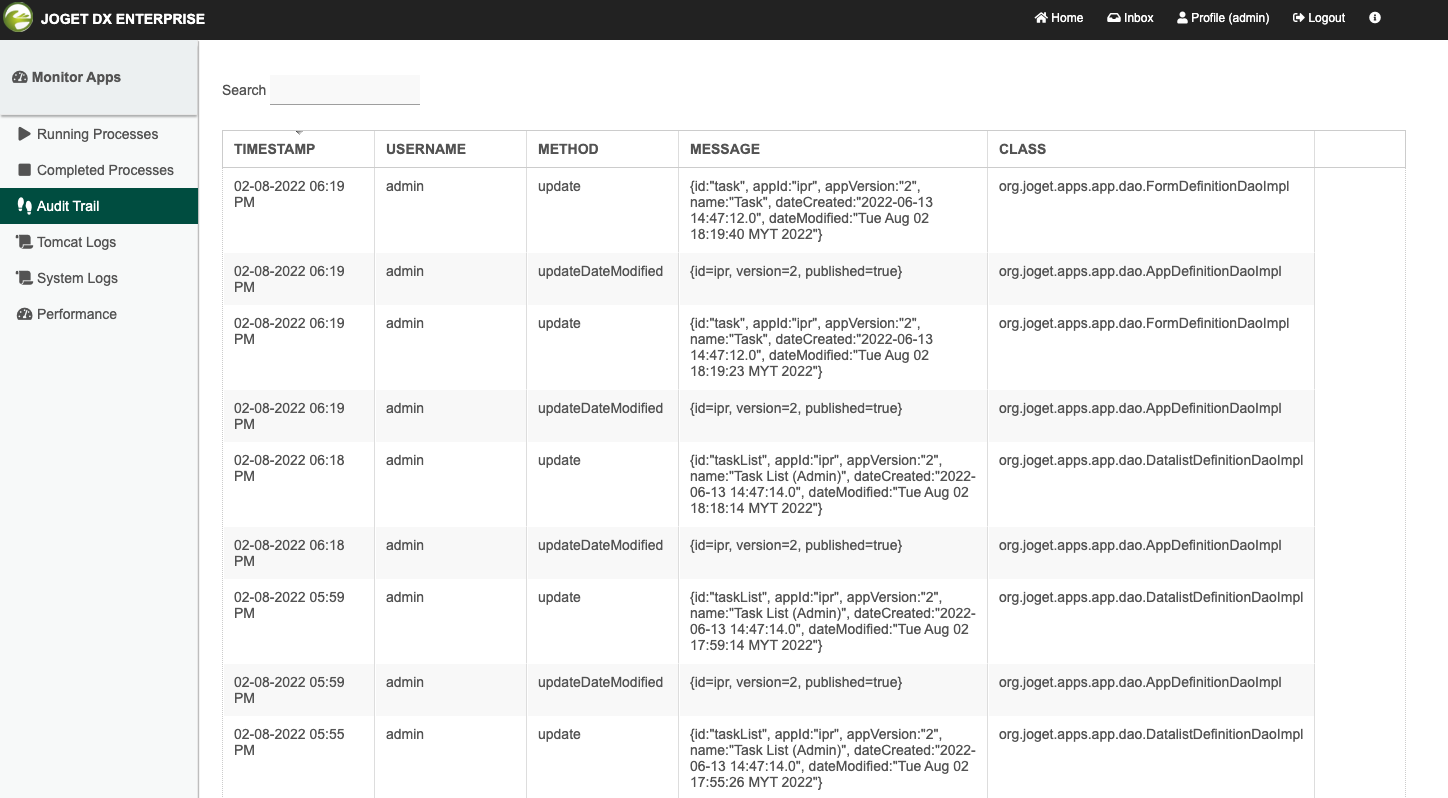The width and height of the screenshot is (1448, 798).
Task: Click the Logout exit icon
Action: [1299, 18]
